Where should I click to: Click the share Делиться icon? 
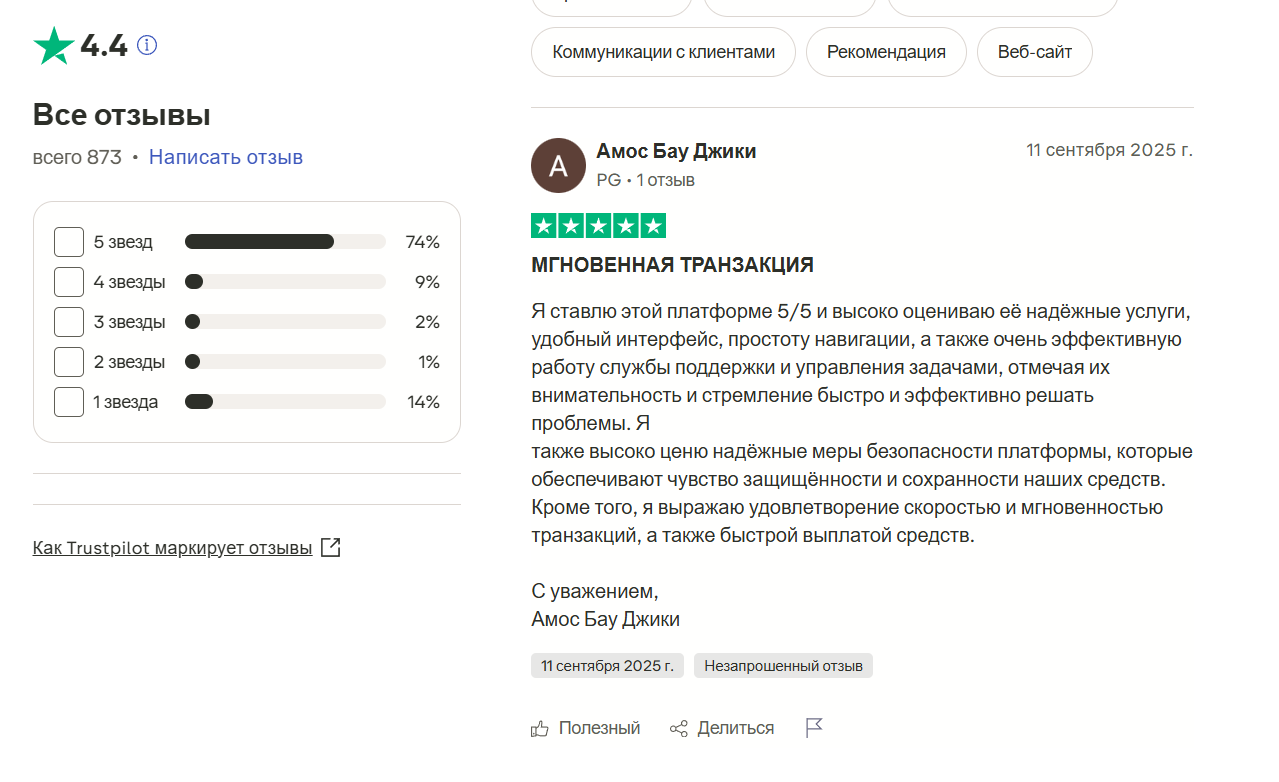tap(679, 728)
